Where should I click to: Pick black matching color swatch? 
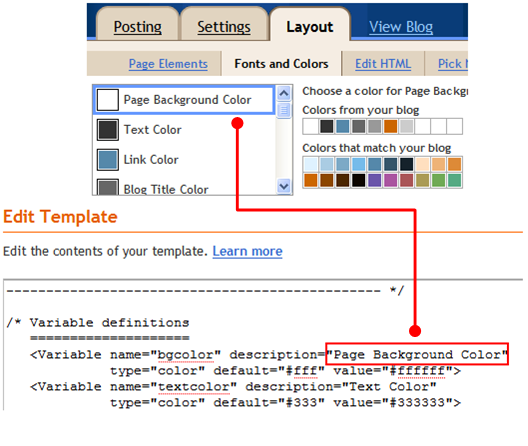pos(358,180)
